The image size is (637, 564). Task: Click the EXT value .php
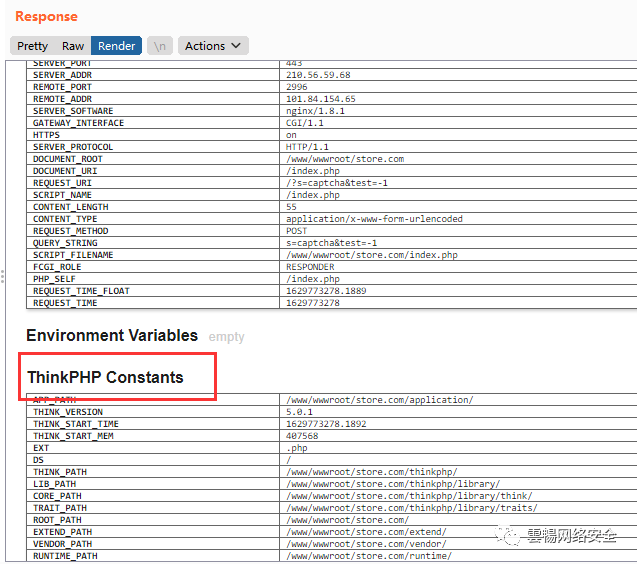point(297,448)
